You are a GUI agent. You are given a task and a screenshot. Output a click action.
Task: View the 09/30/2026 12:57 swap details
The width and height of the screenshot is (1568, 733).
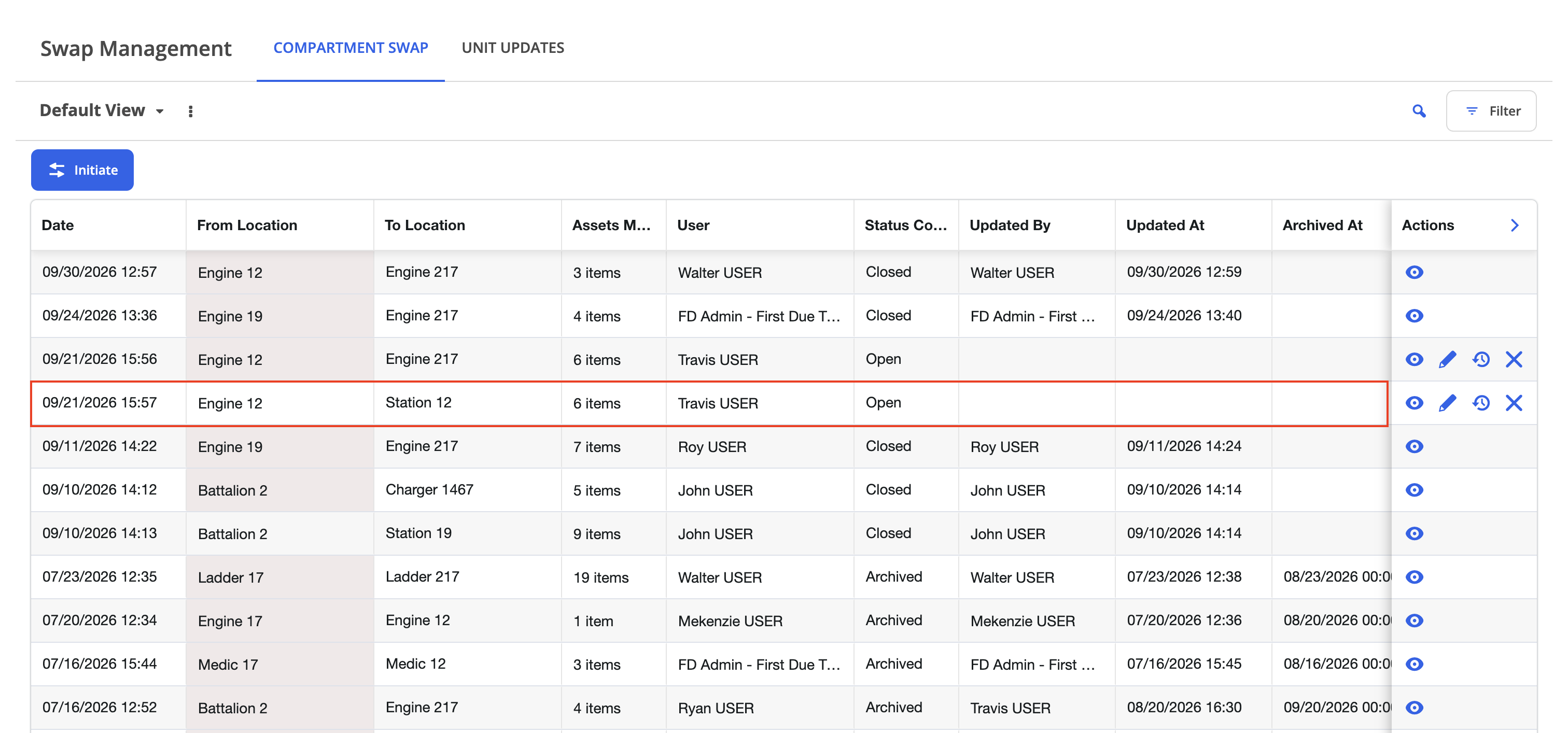(1414, 272)
